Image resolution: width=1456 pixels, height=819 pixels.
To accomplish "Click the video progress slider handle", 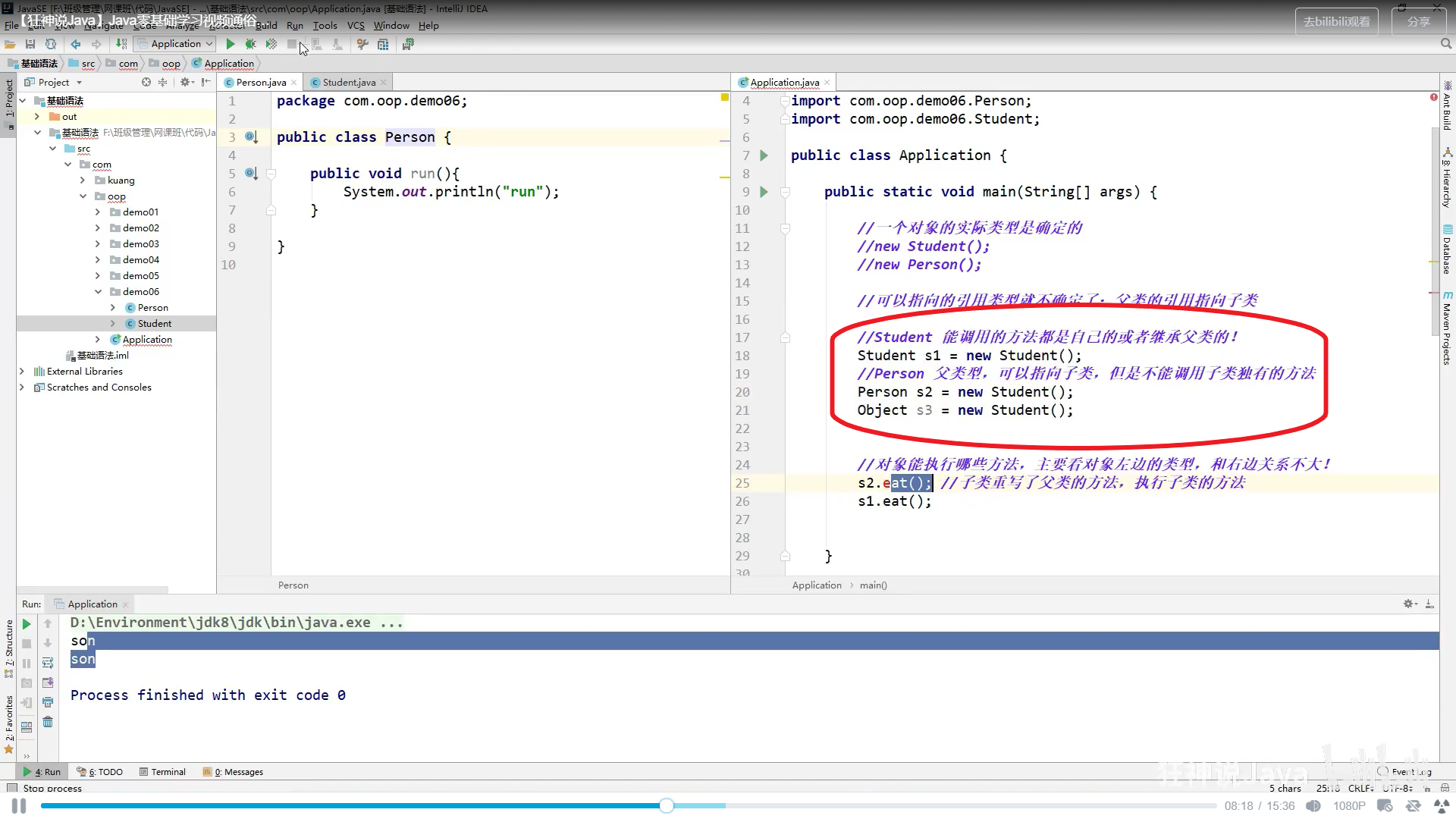I will [667, 805].
